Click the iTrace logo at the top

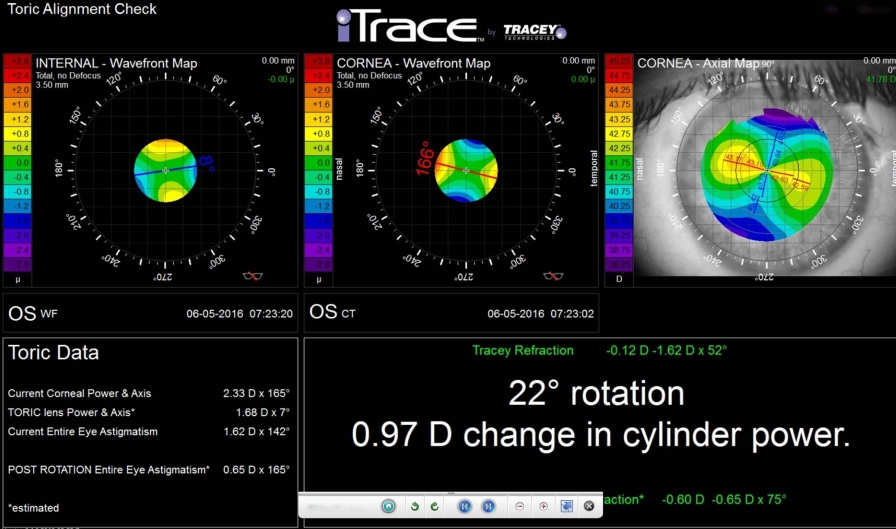pos(409,26)
